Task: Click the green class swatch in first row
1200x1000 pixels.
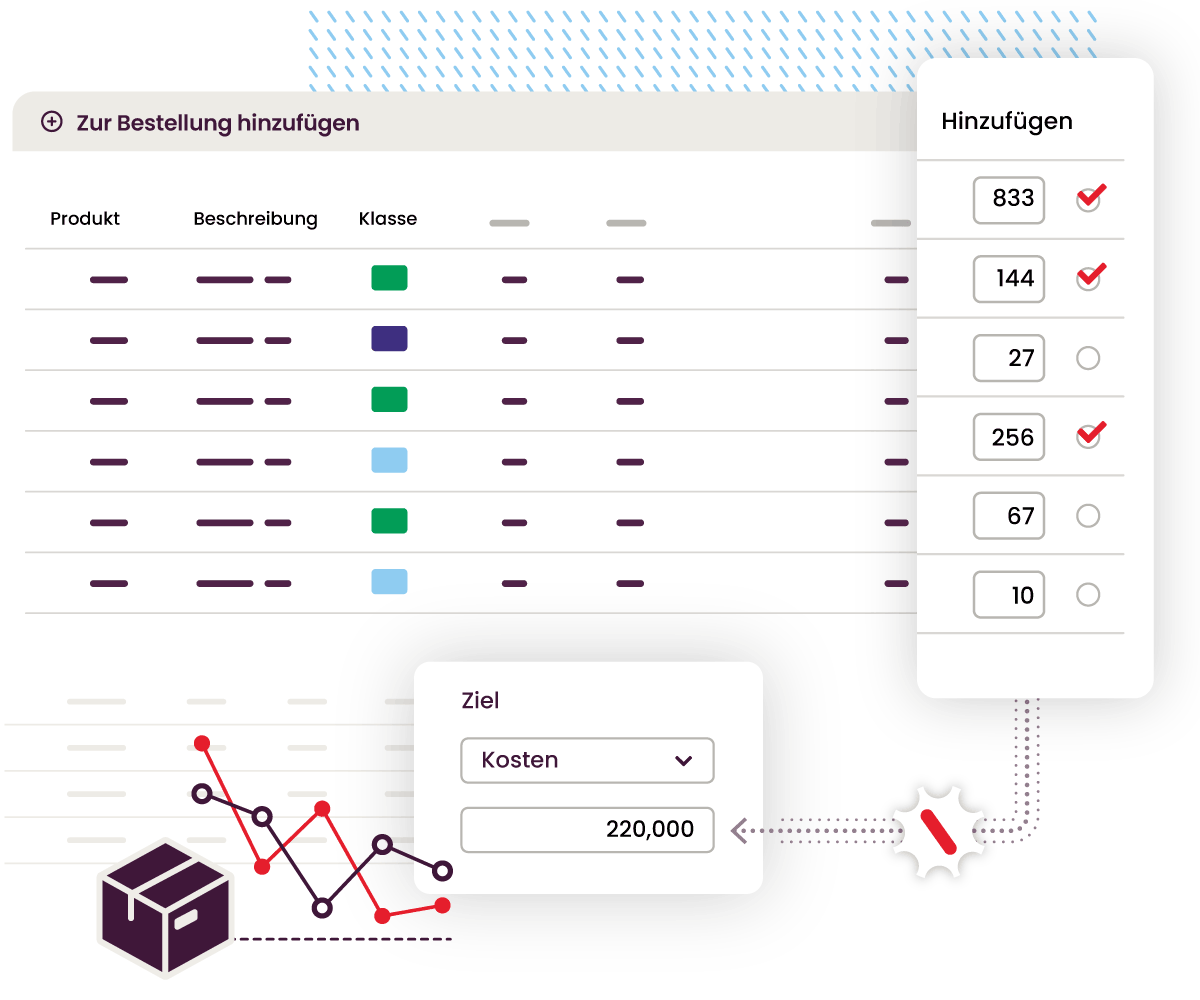Action: pos(389,278)
